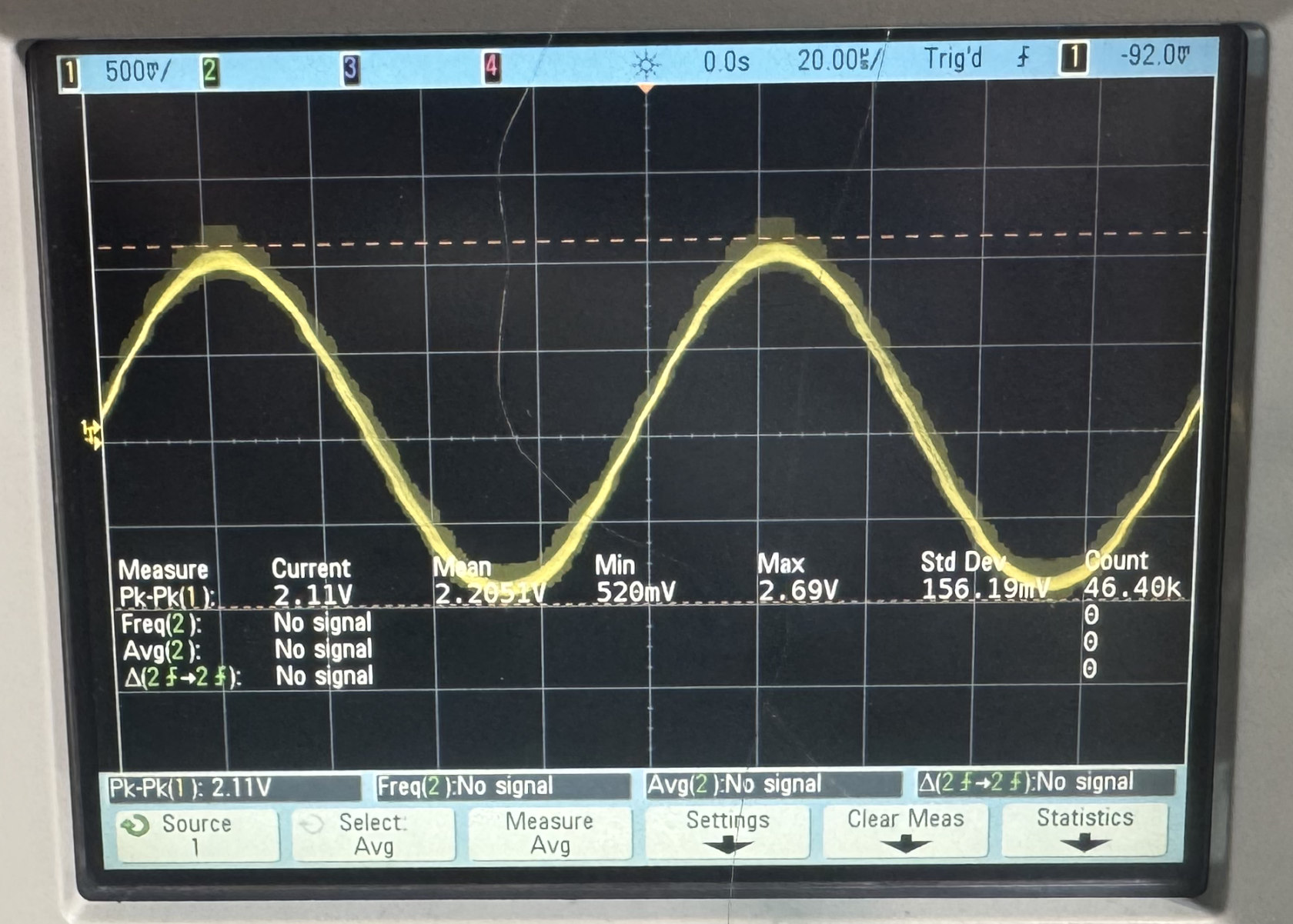
Task: Click the Source 1 softkey
Action: (x=198, y=836)
